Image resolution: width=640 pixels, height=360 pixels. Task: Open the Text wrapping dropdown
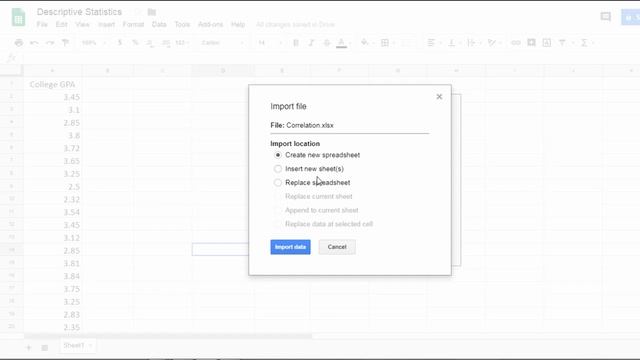[473, 42]
